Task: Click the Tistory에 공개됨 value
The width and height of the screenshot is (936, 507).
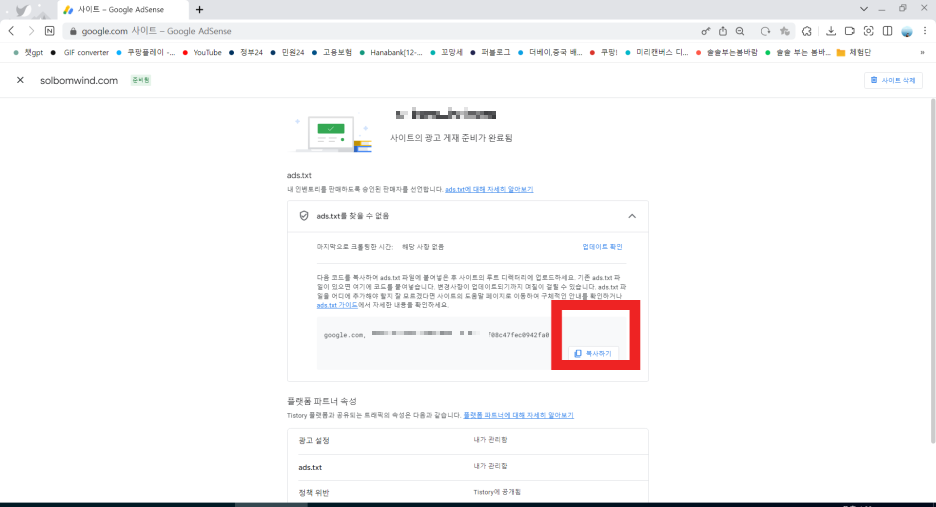Action: [x=497, y=492]
